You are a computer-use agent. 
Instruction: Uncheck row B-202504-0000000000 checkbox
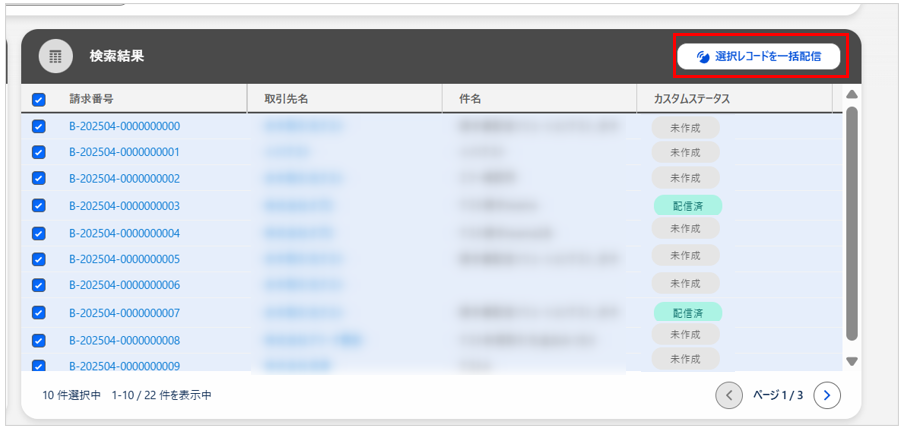[x=39, y=127]
